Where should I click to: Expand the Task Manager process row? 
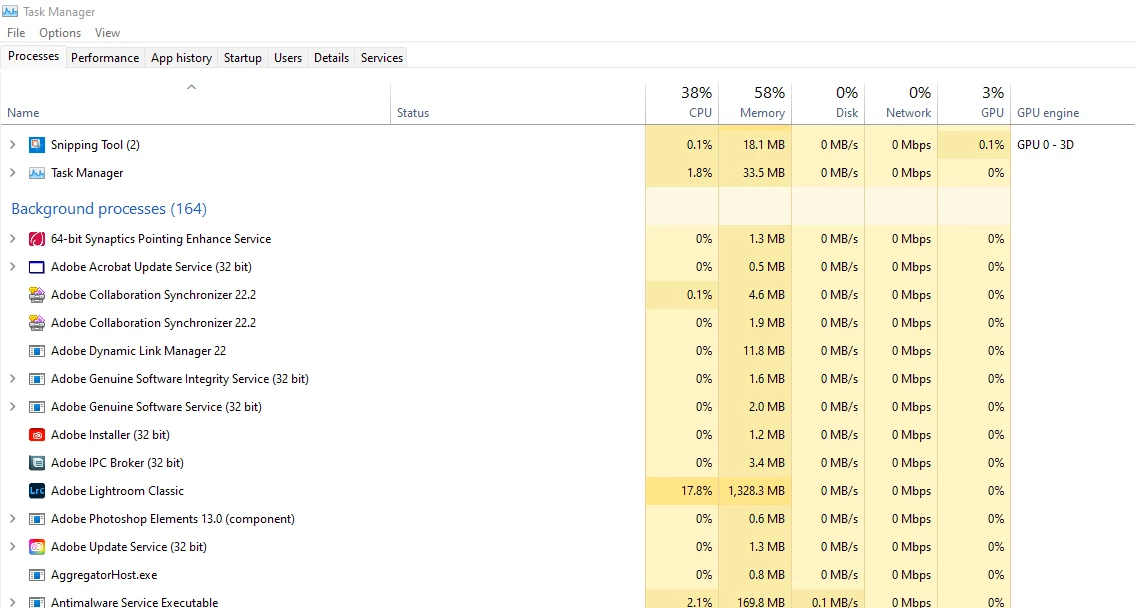[12, 173]
